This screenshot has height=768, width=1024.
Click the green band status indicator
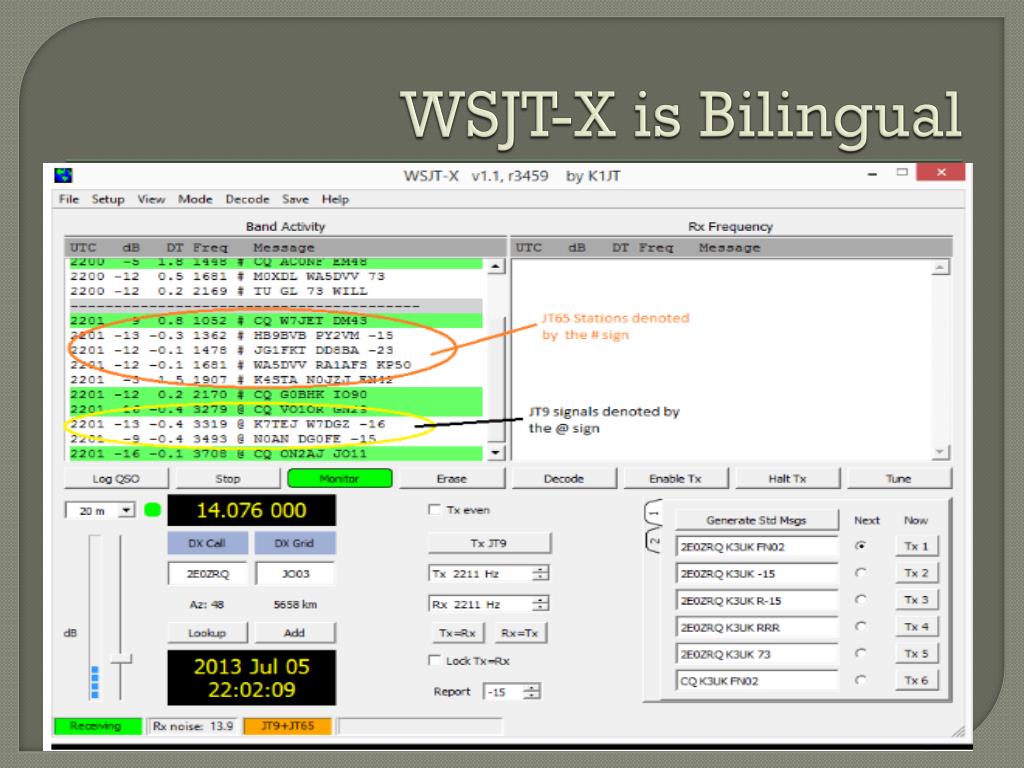pyautogui.click(x=152, y=510)
